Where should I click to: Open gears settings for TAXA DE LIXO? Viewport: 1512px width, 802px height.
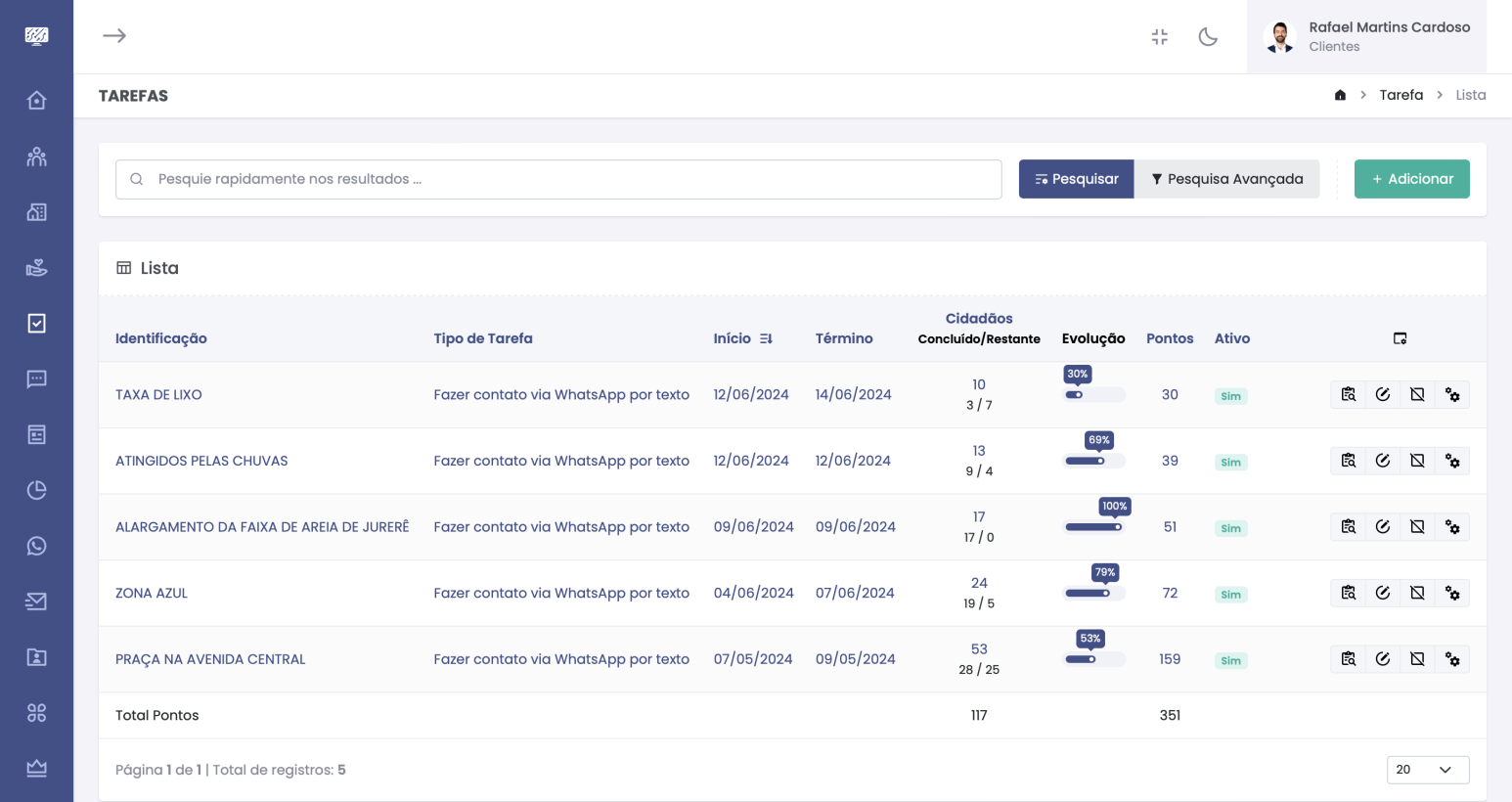click(1452, 395)
